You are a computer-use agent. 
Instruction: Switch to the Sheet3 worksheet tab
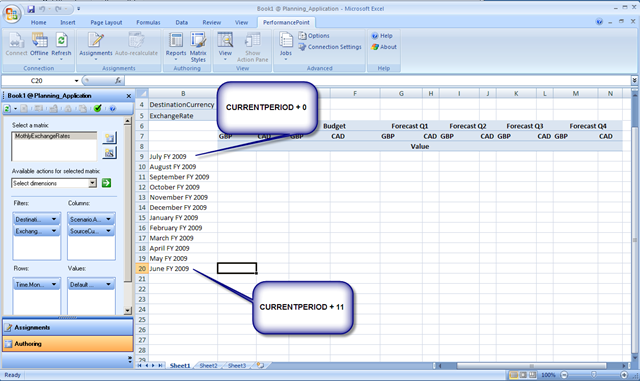point(237,365)
